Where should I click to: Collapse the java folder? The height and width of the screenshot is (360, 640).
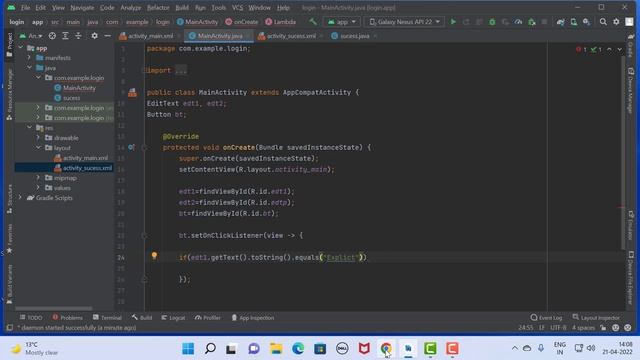(x=29, y=68)
